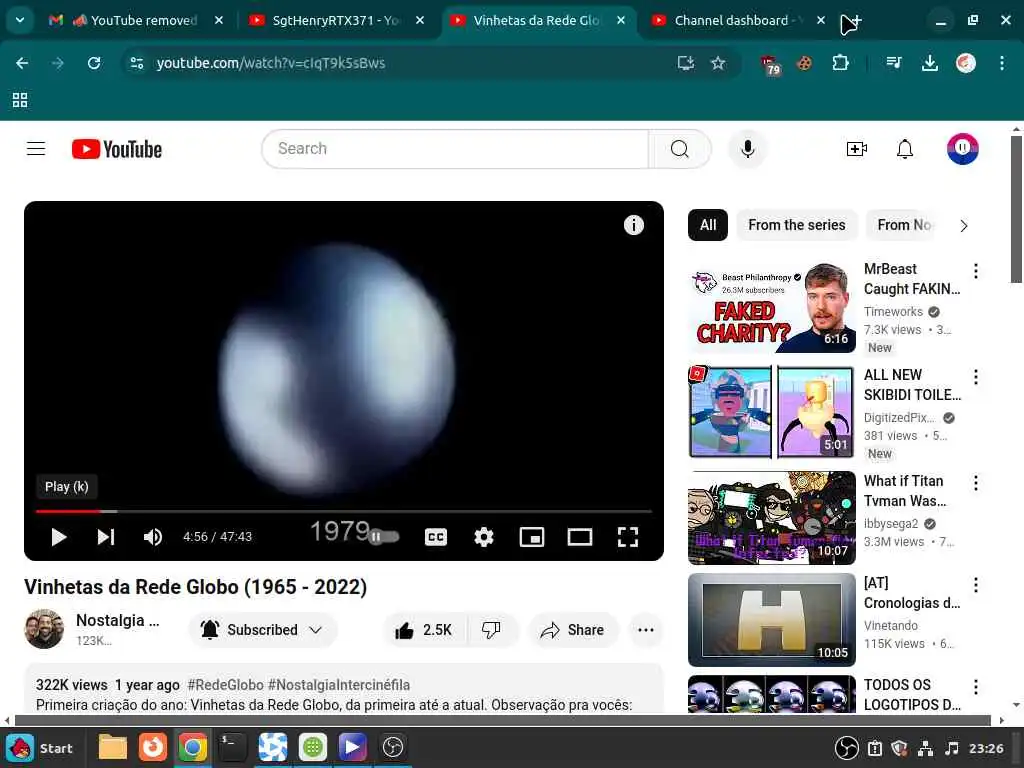Play the video
Image resolution: width=1024 pixels, height=768 pixels.
click(x=59, y=537)
